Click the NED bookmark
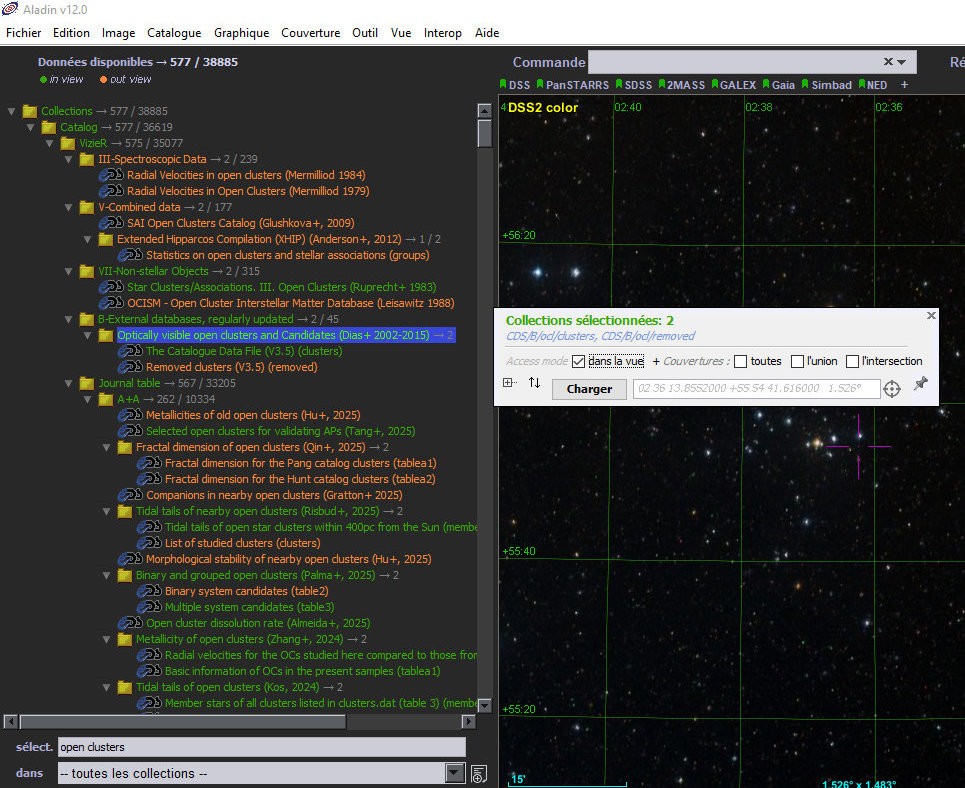Screen dimensions: 965x788 point(873,85)
